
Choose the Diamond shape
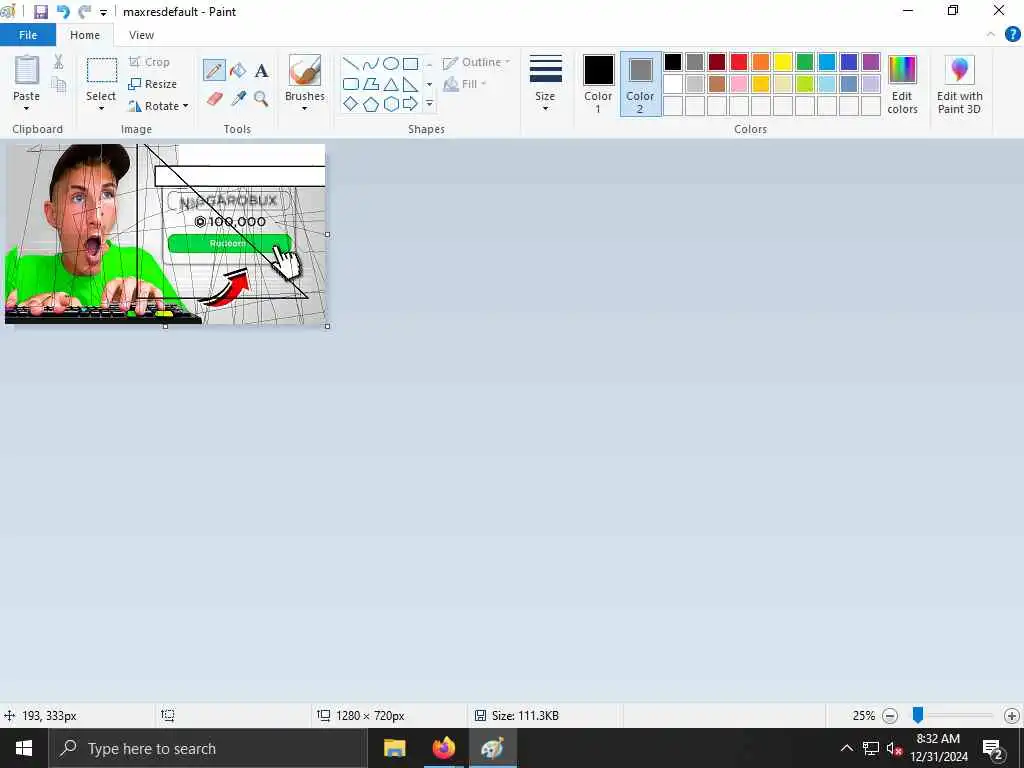pos(351,104)
